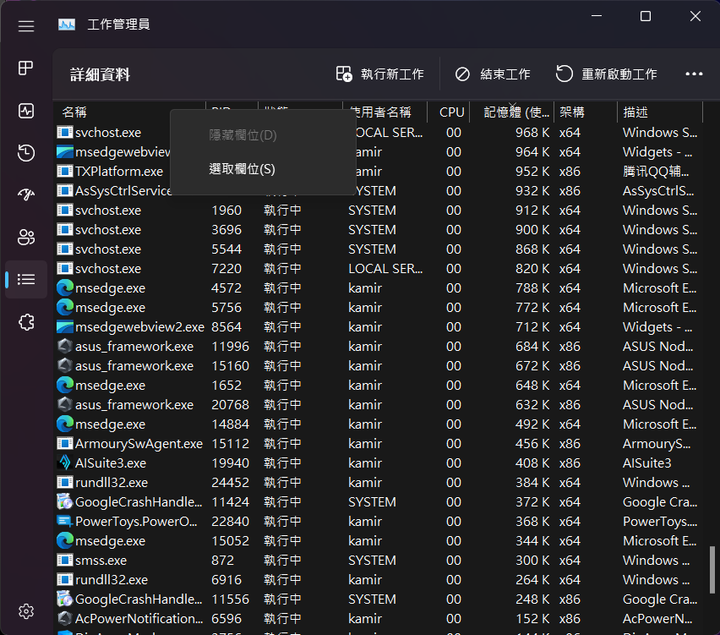This screenshot has height=635, width=720.
Task: Click GoogleCrashHandler icon for PID 11424
Action: [65, 502]
